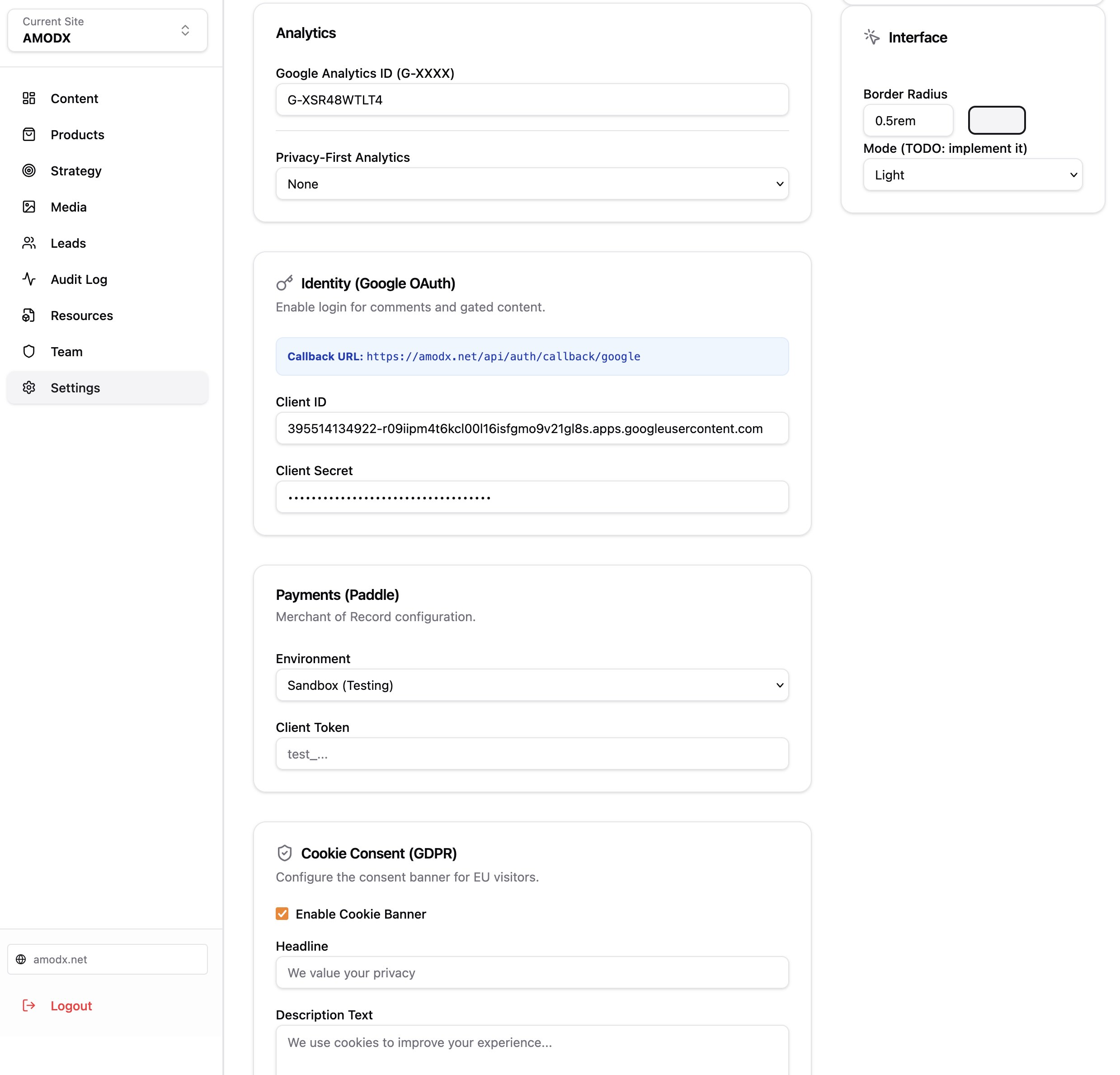Click the Border Radius preview swatch
The width and height of the screenshot is (1120, 1075).
(x=997, y=120)
